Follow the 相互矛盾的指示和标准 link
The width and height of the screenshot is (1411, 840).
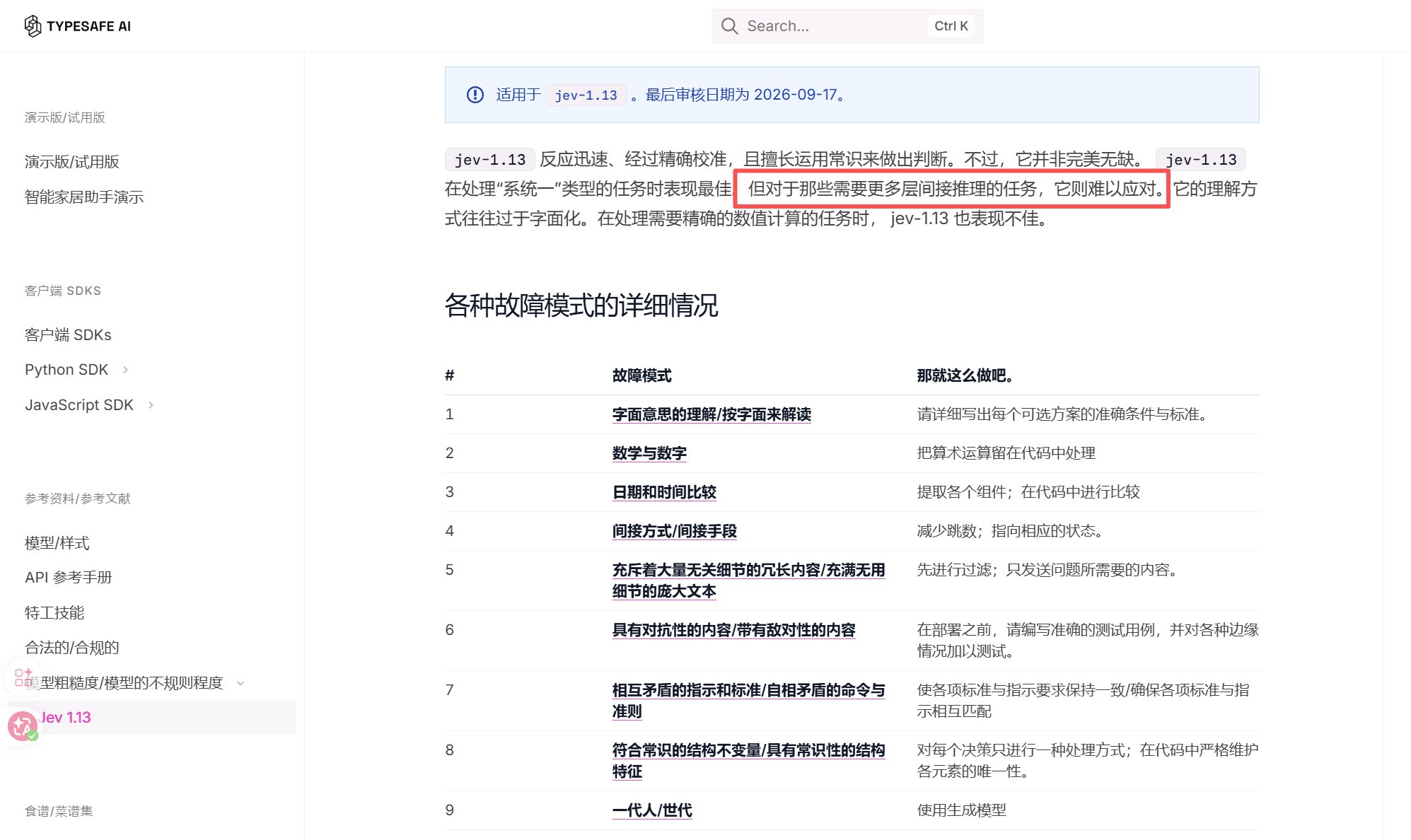coord(748,701)
